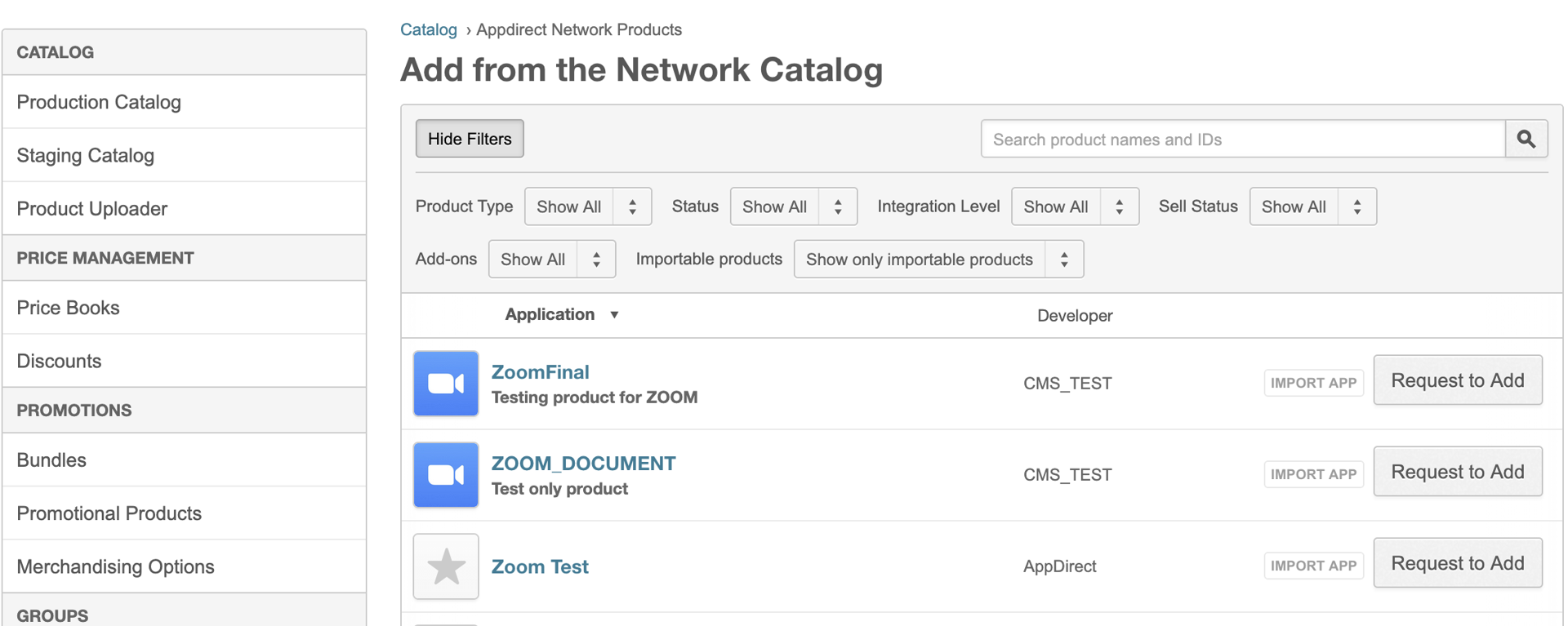Click the ZOOM_DOCUMENT camera app icon
1568x626 pixels.
(x=446, y=475)
